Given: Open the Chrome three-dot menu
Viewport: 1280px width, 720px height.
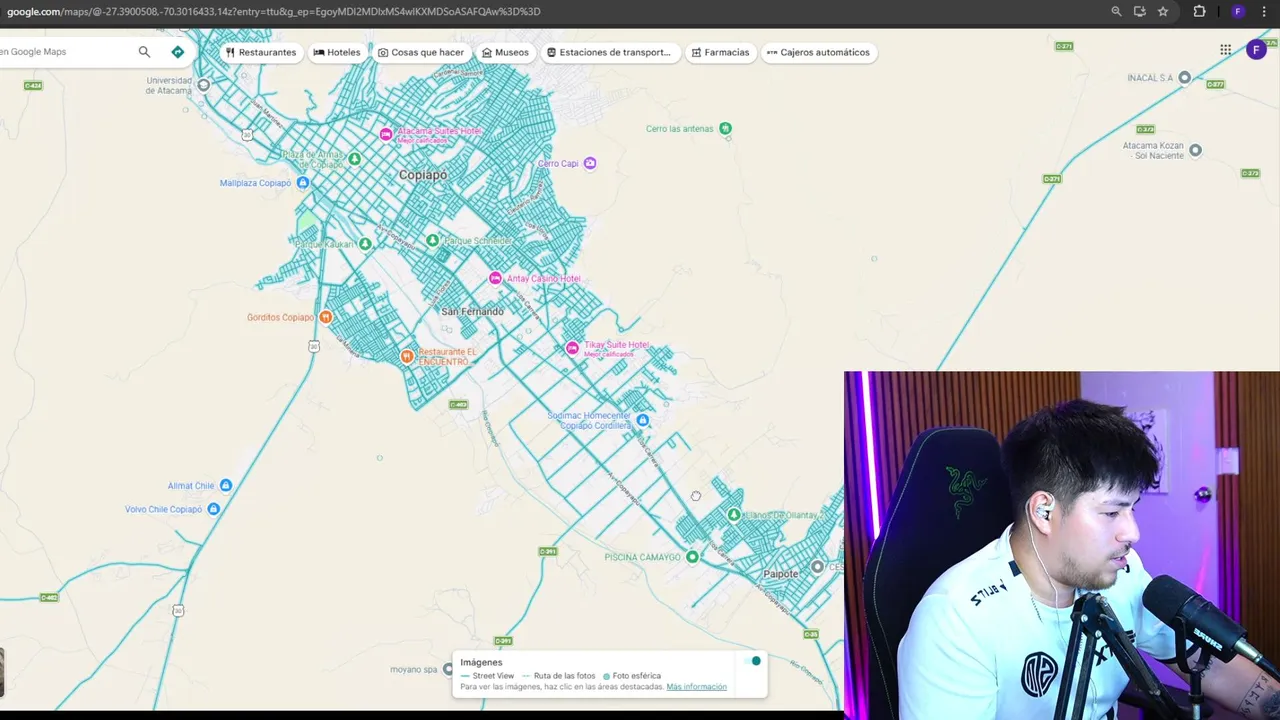Looking at the screenshot, I should (x=1264, y=11).
